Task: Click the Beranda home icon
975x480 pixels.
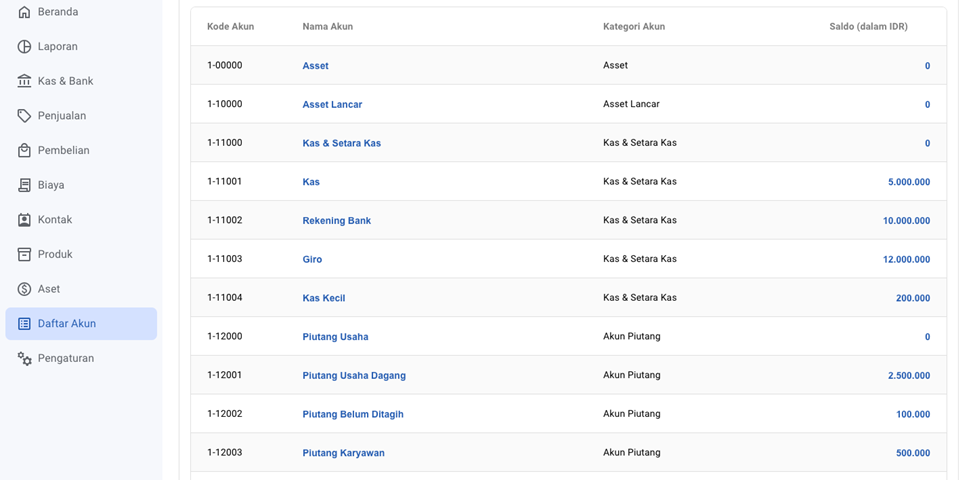Action: point(25,12)
